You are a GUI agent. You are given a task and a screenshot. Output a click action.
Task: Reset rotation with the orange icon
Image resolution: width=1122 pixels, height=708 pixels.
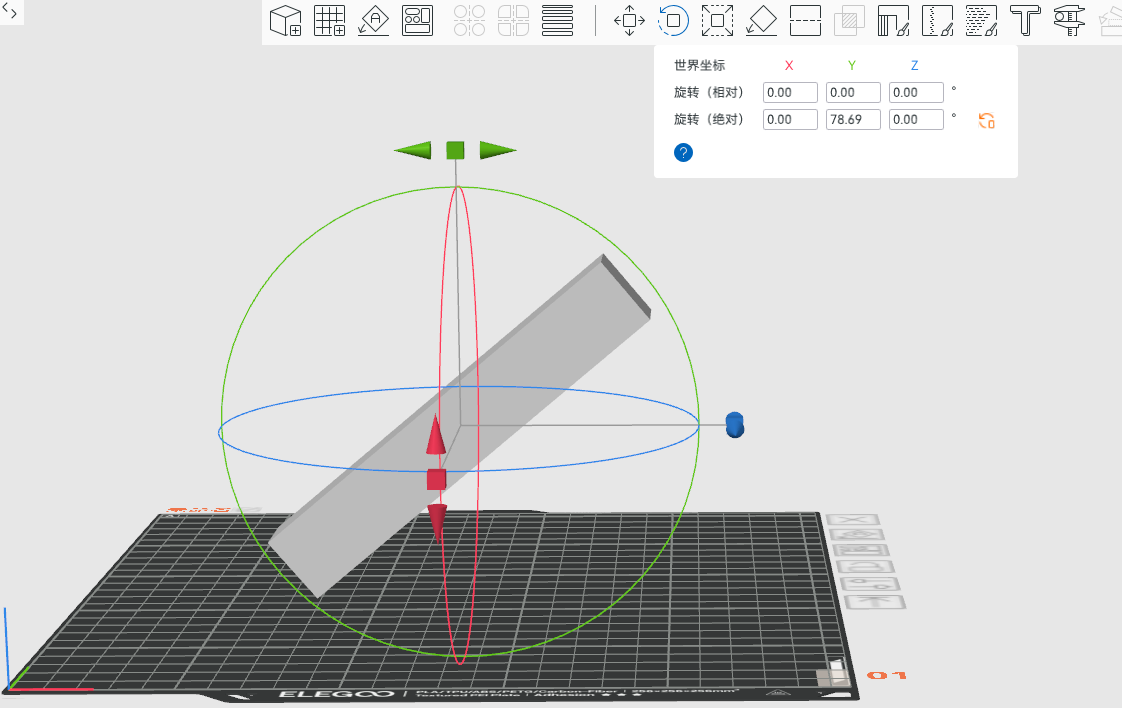click(987, 121)
